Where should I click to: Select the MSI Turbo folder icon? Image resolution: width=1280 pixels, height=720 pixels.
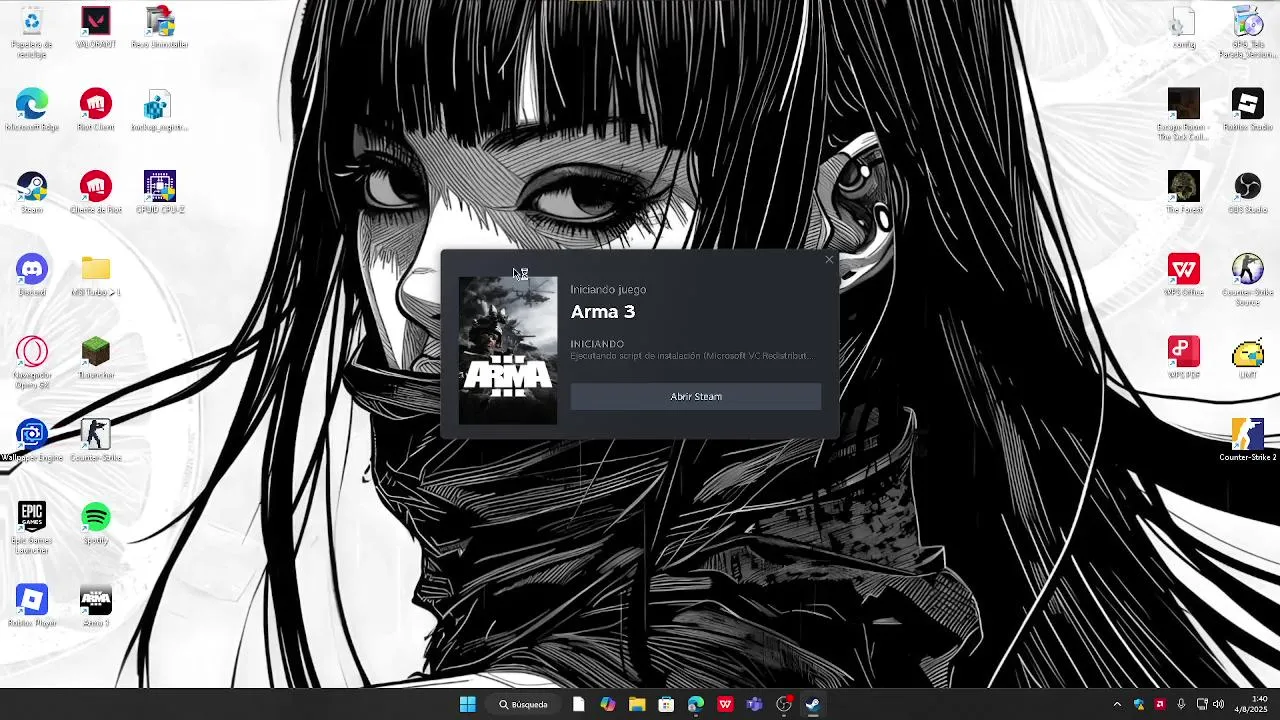(96, 275)
